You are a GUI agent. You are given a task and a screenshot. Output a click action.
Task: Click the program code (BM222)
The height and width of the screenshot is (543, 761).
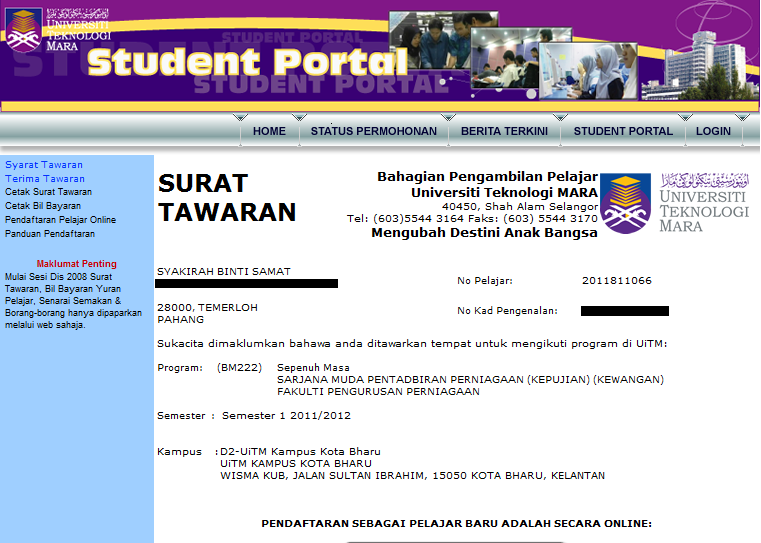pyautogui.click(x=239, y=368)
